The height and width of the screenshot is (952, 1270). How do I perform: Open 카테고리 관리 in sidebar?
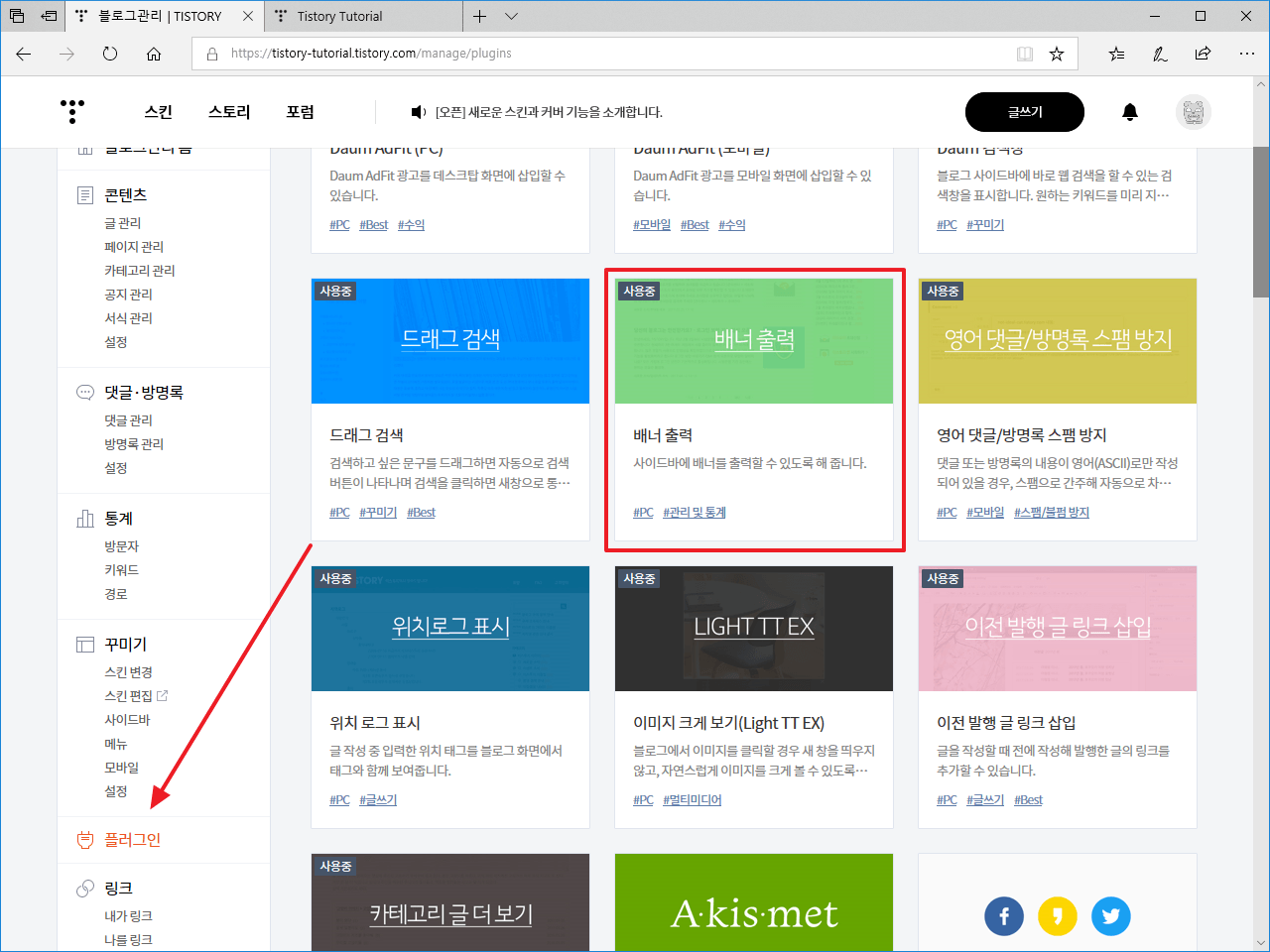point(140,271)
